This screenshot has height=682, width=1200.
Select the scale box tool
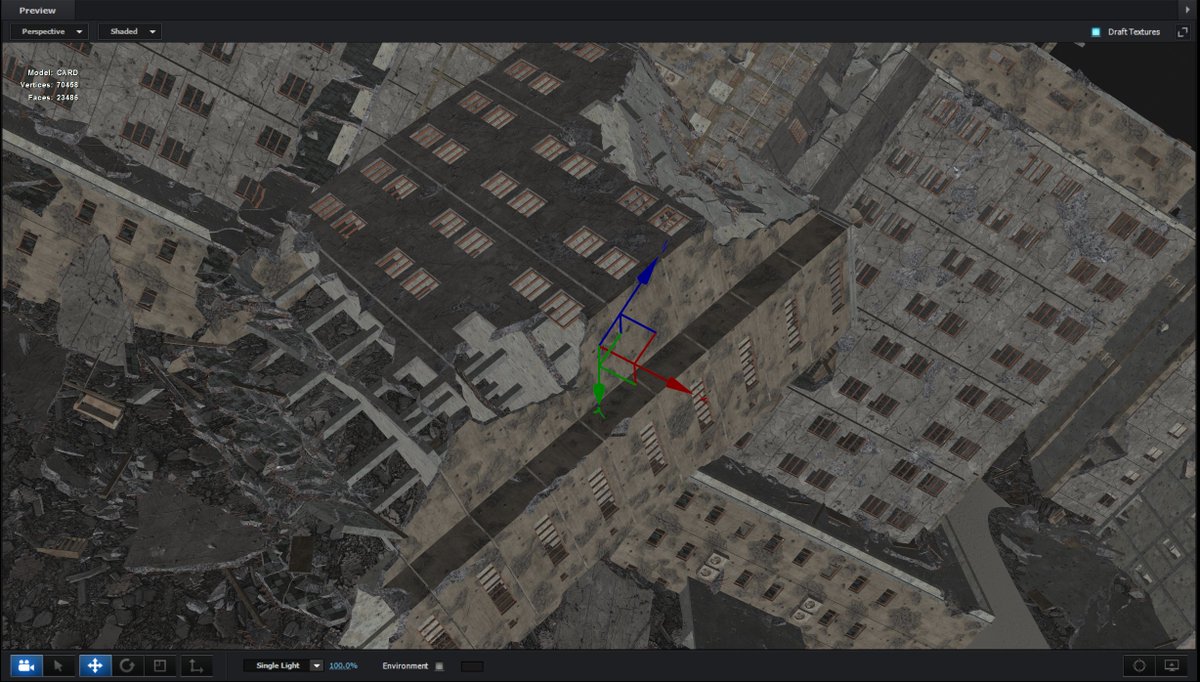[160, 665]
